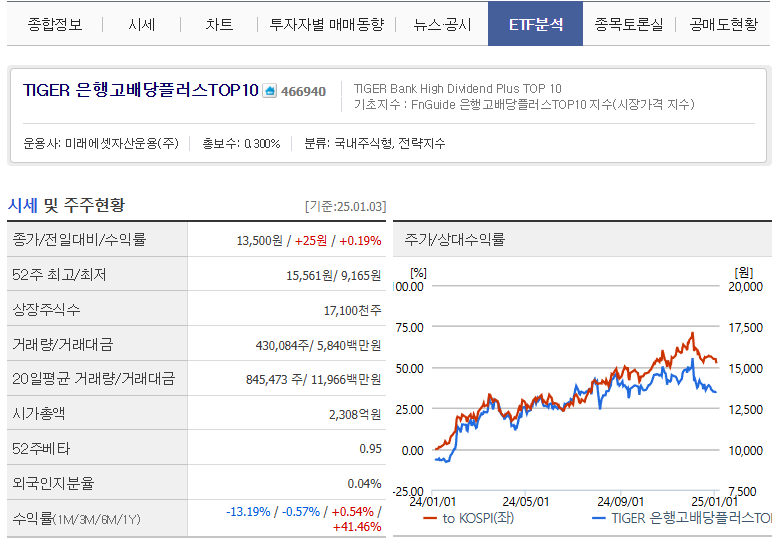Select the ETF분석 tab

pos(535,24)
